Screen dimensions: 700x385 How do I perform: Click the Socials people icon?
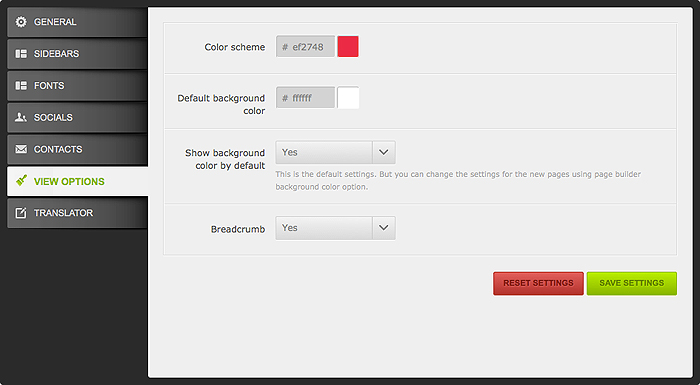21,117
